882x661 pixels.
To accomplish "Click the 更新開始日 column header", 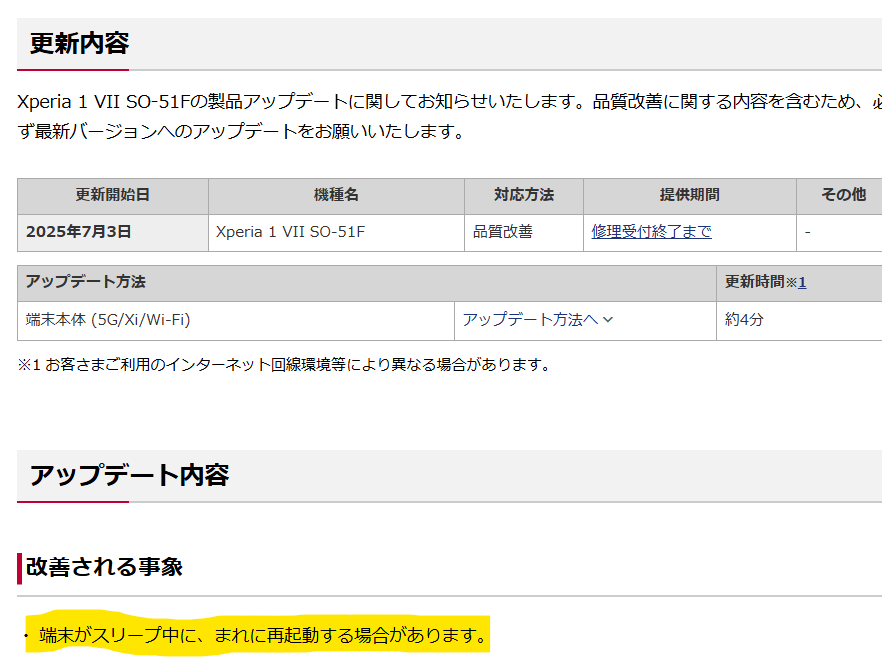I will (x=113, y=195).
